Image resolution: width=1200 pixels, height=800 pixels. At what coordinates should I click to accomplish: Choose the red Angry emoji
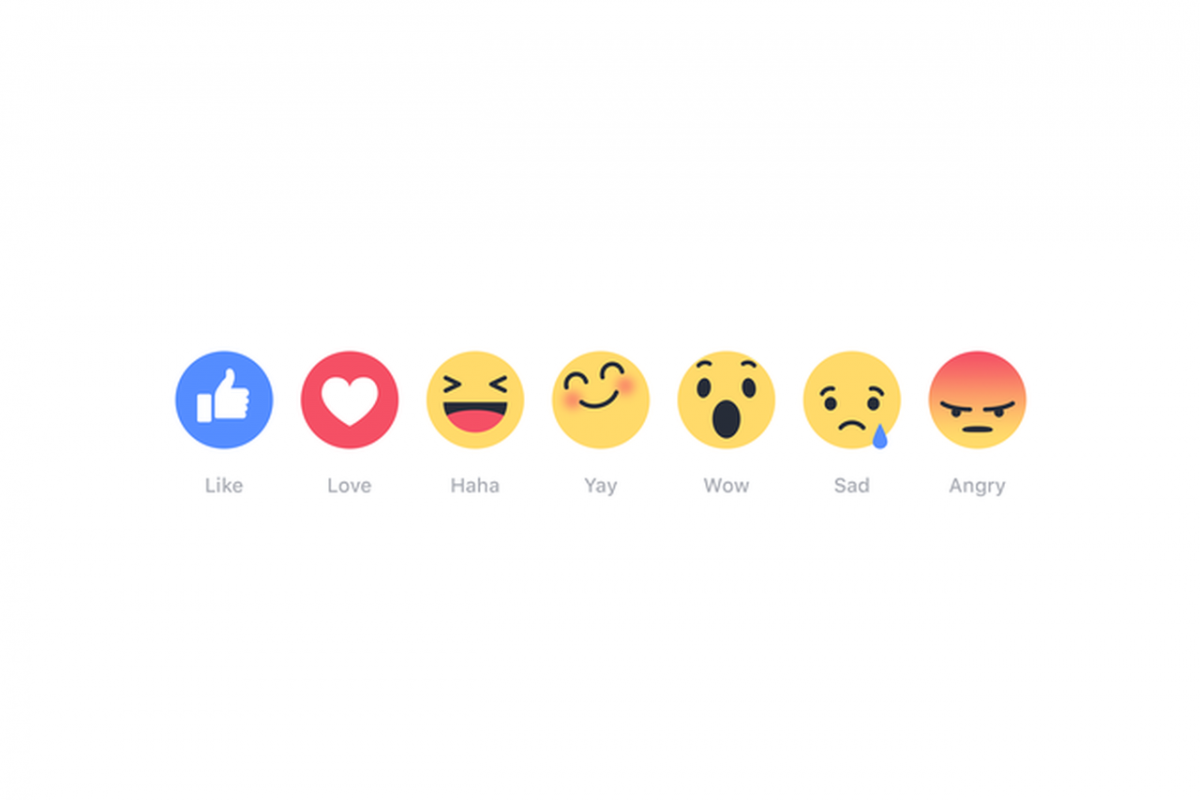pyautogui.click(x=977, y=400)
